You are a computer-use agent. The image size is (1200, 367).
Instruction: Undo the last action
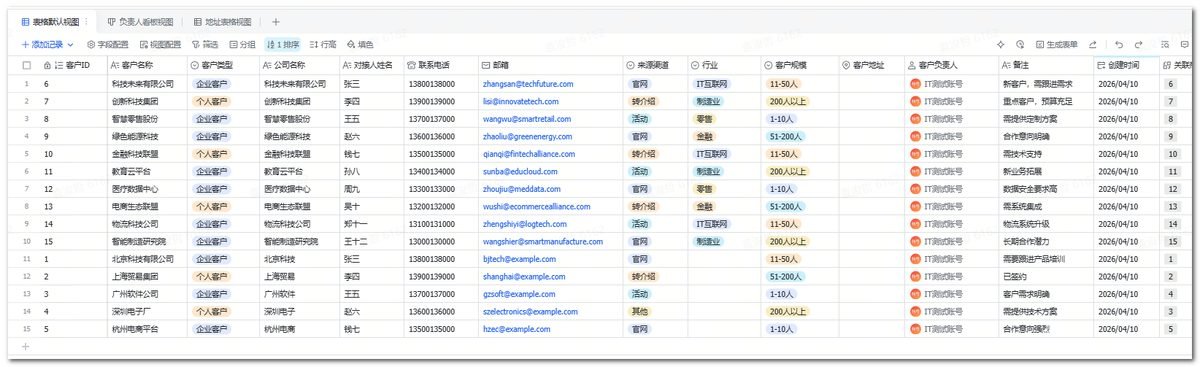pos(1119,45)
